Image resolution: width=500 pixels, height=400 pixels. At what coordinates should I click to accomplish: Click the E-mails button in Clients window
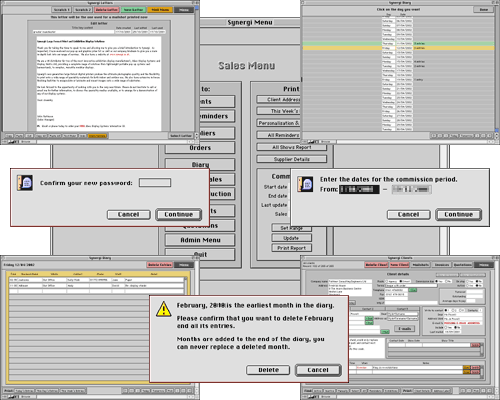[404, 329]
